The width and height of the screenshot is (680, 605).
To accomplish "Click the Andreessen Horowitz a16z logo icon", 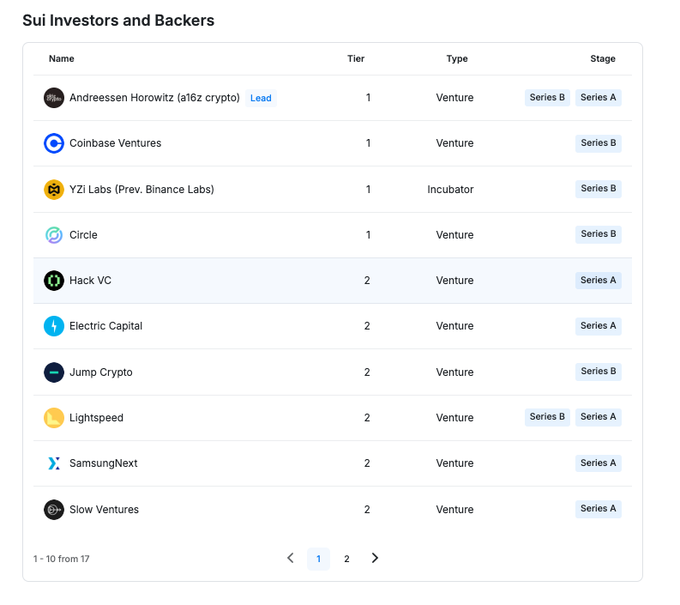I will coord(54,98).
